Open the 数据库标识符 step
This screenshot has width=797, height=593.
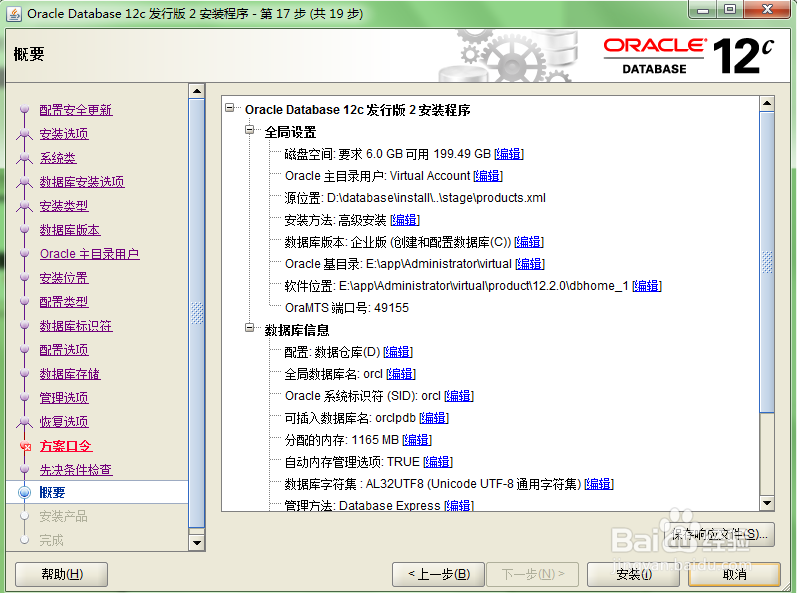tap(76, 326)
